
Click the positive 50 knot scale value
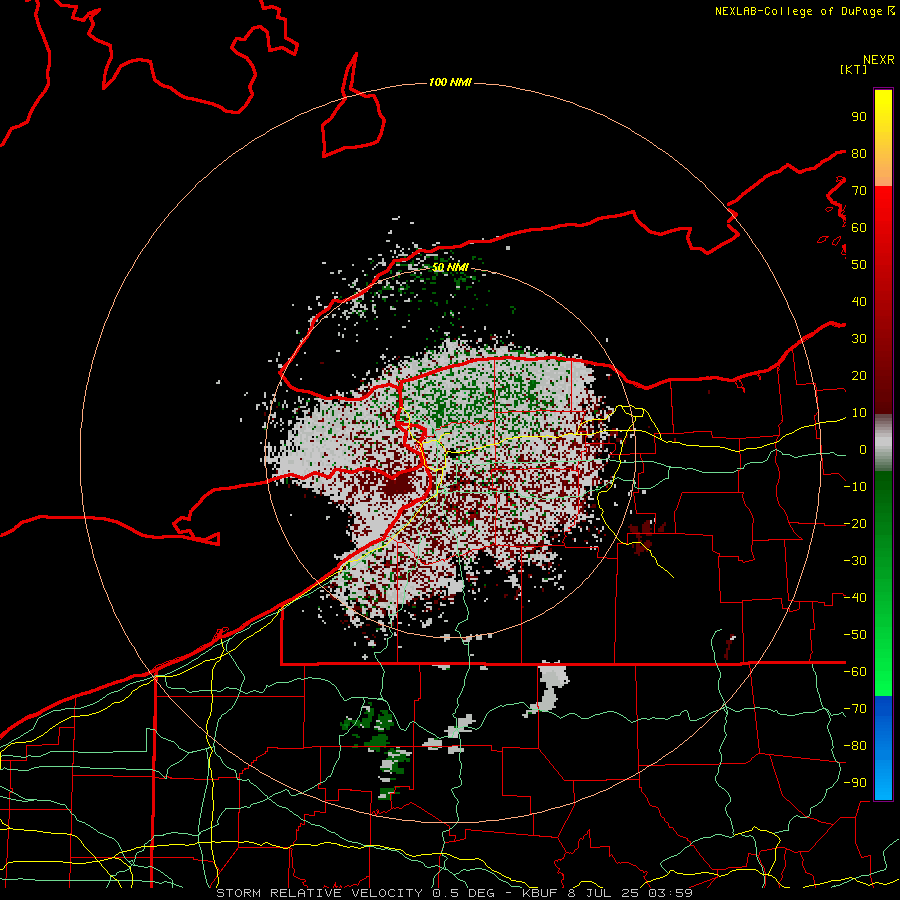859,265
